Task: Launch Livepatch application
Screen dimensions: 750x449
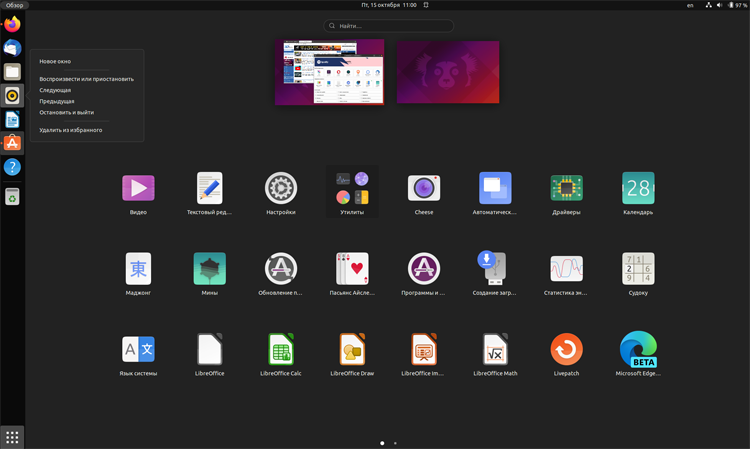Action: [x=566, y=349]
